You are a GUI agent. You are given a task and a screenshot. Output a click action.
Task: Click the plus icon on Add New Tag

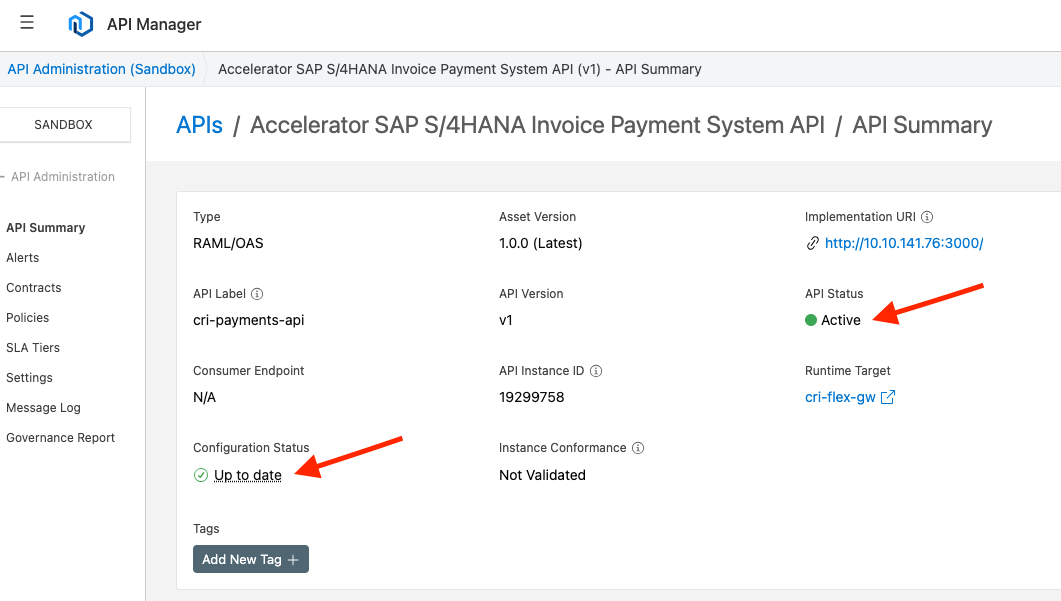coord(293,560)
